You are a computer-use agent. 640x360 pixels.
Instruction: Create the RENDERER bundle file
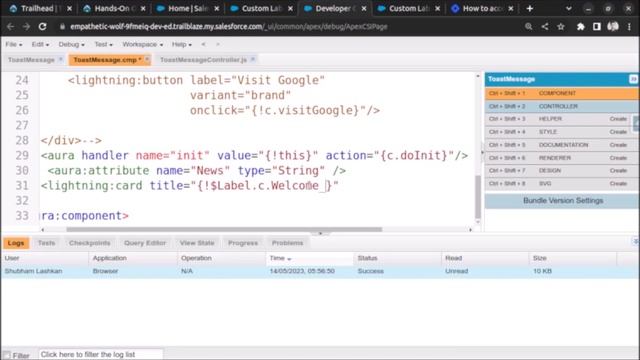(x=618, y=158)
